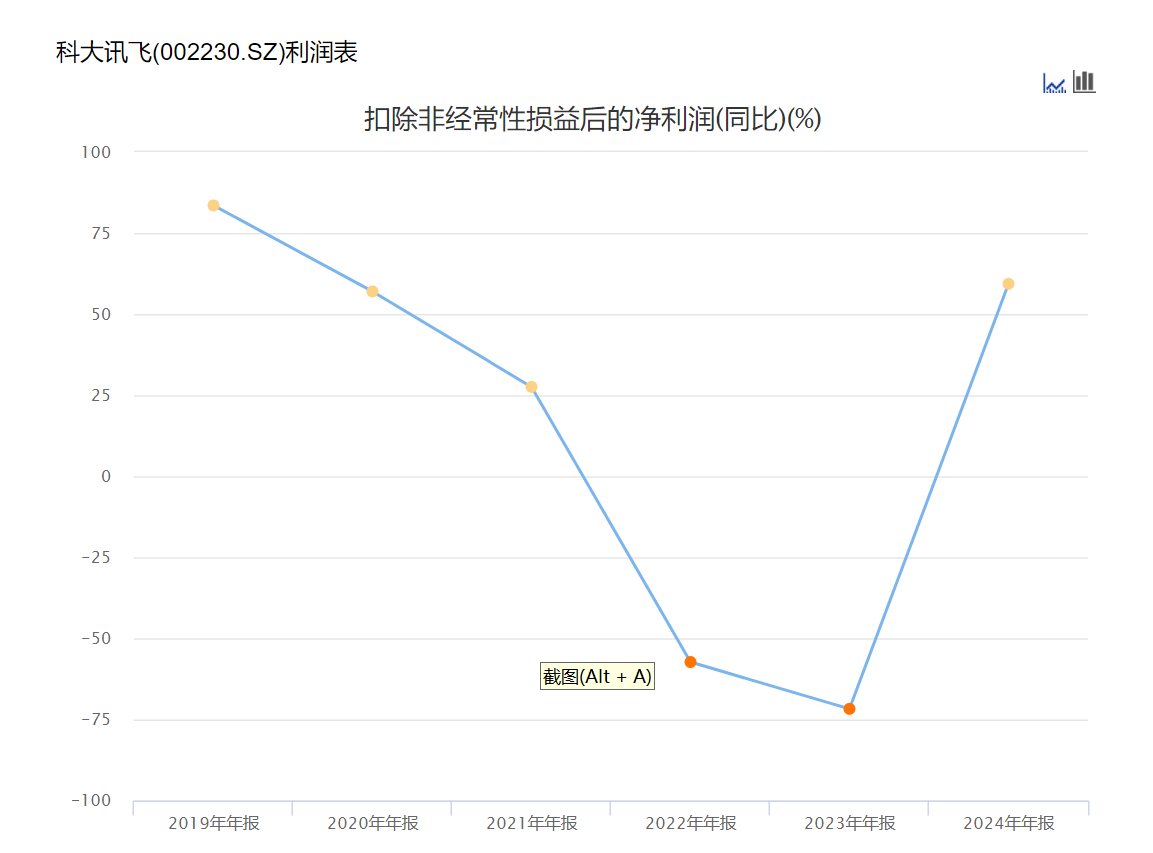Viewport: 1153px width, 853px height.
Task: Select the orange 2023年年报 data point
Action: [x=849, y=709]
